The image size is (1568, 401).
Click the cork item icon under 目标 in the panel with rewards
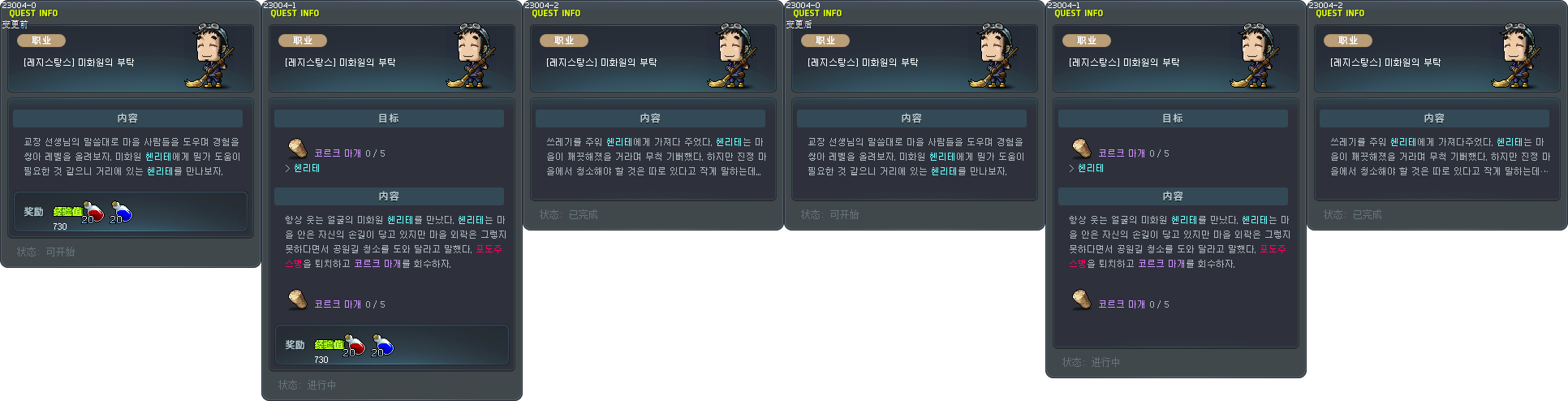(x=297, y=148)
